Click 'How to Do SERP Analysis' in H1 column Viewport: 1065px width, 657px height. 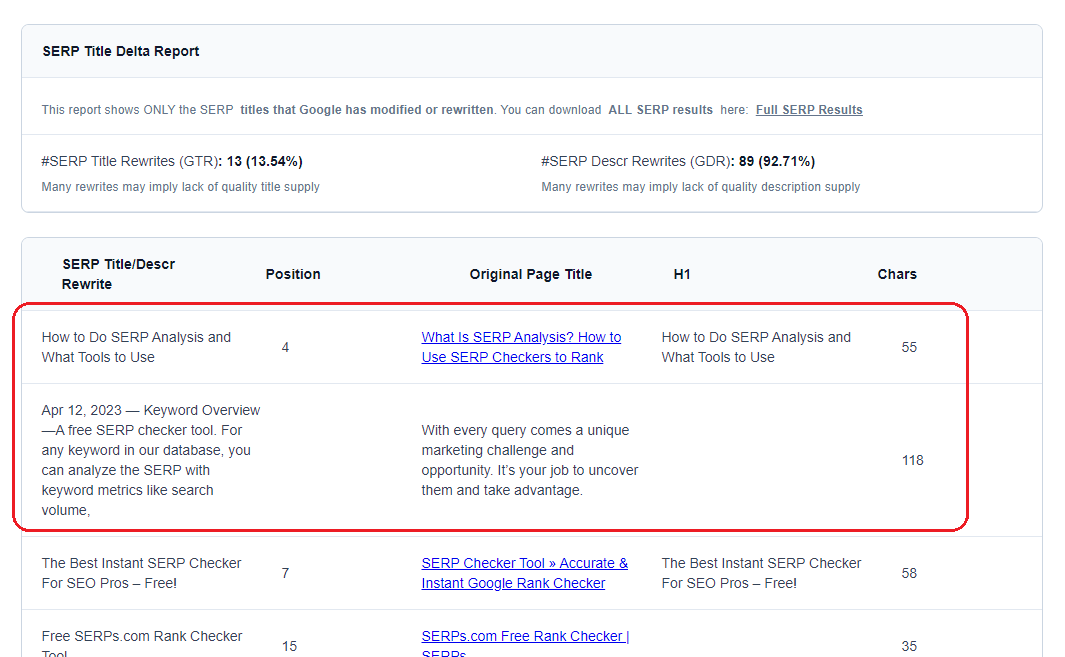click(756, 347)
